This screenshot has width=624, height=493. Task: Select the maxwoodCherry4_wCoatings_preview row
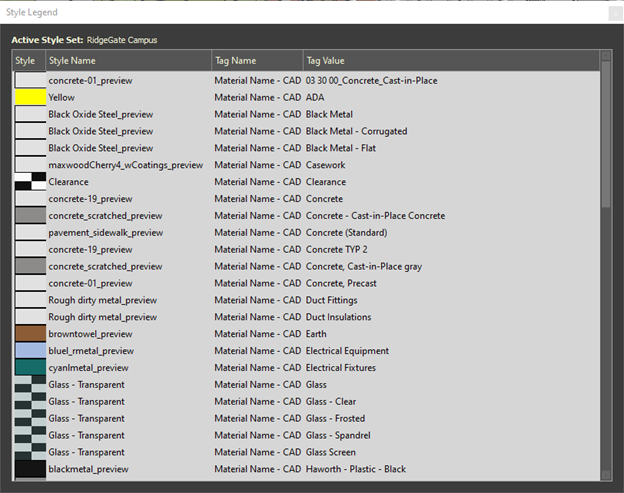click(306, 165)
